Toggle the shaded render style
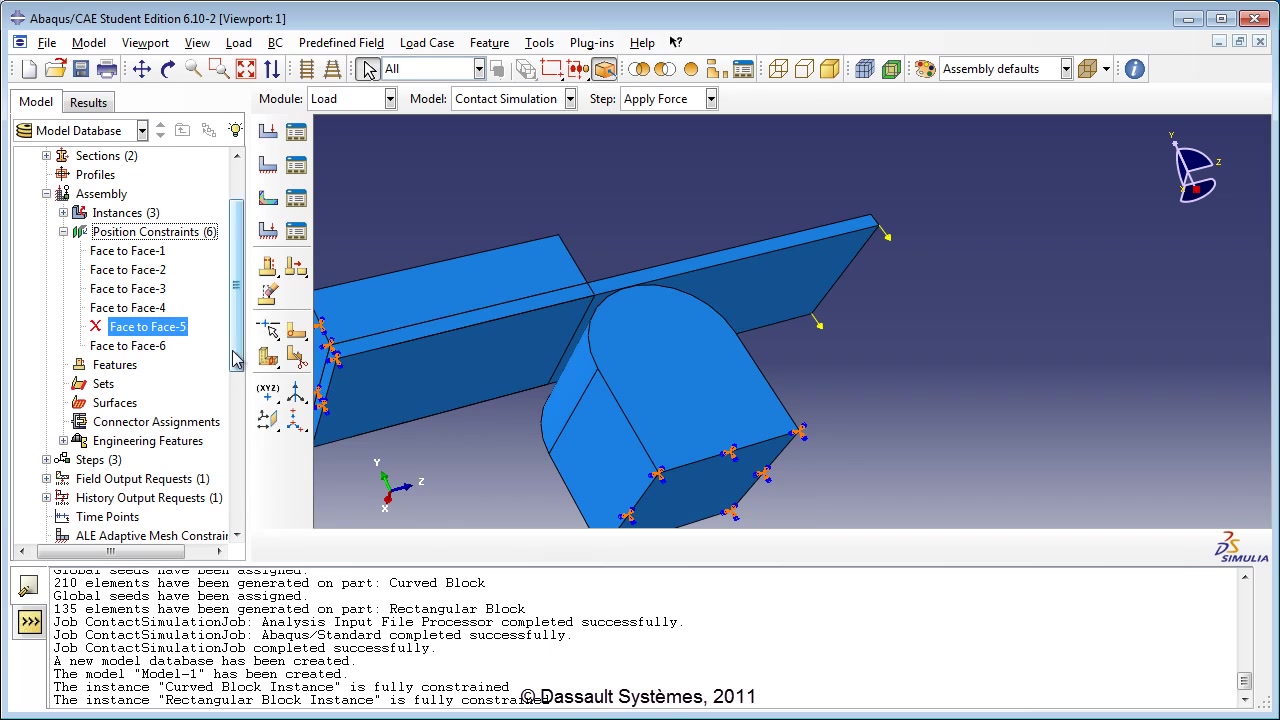 coord(829,69)
